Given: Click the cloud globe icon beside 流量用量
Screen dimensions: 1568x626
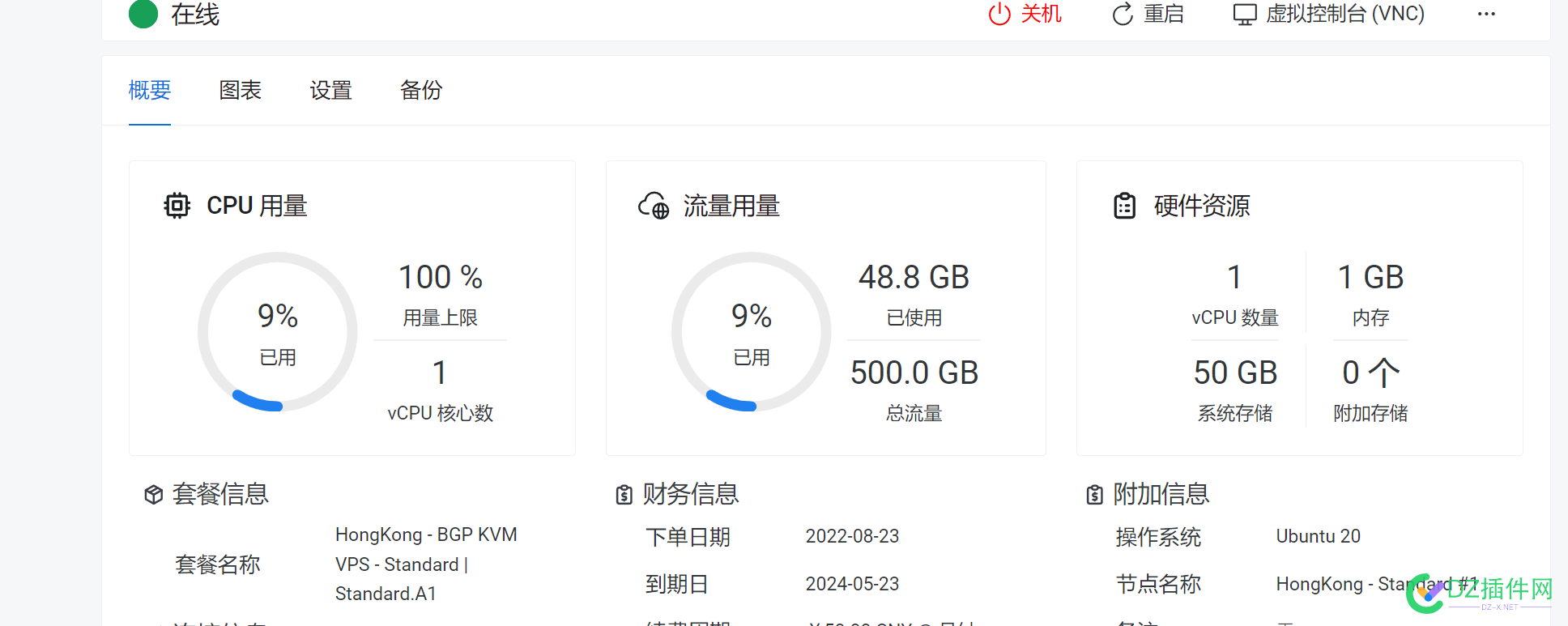Looking at the screenshot, I should (654, 206).
